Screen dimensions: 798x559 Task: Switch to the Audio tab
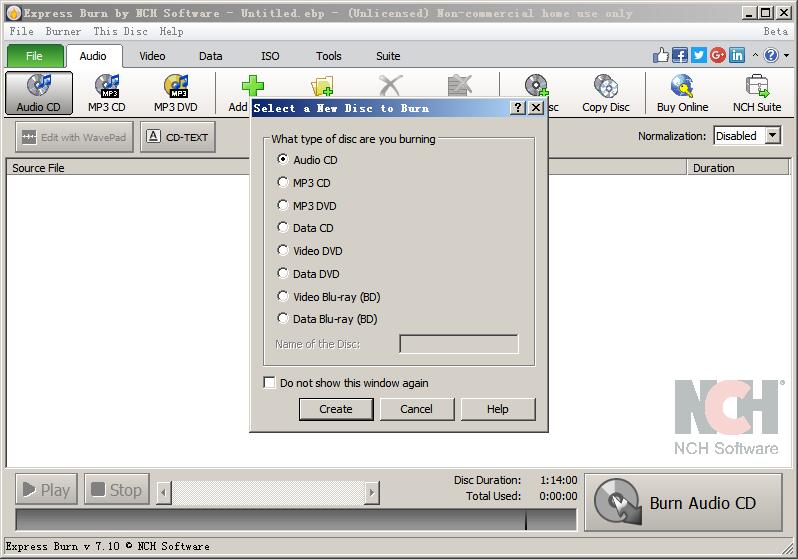pyautogui.click(x=94, y=55)
